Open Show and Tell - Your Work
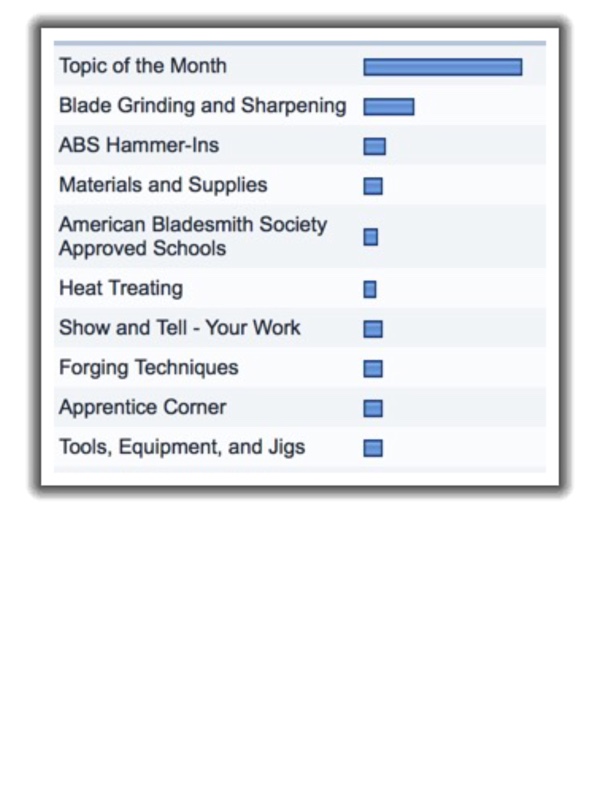 pos(180,328)
